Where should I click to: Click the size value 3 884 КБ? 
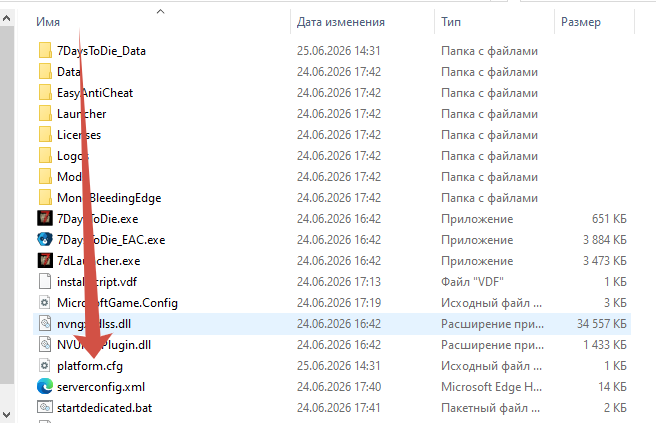tap(605, 240)
